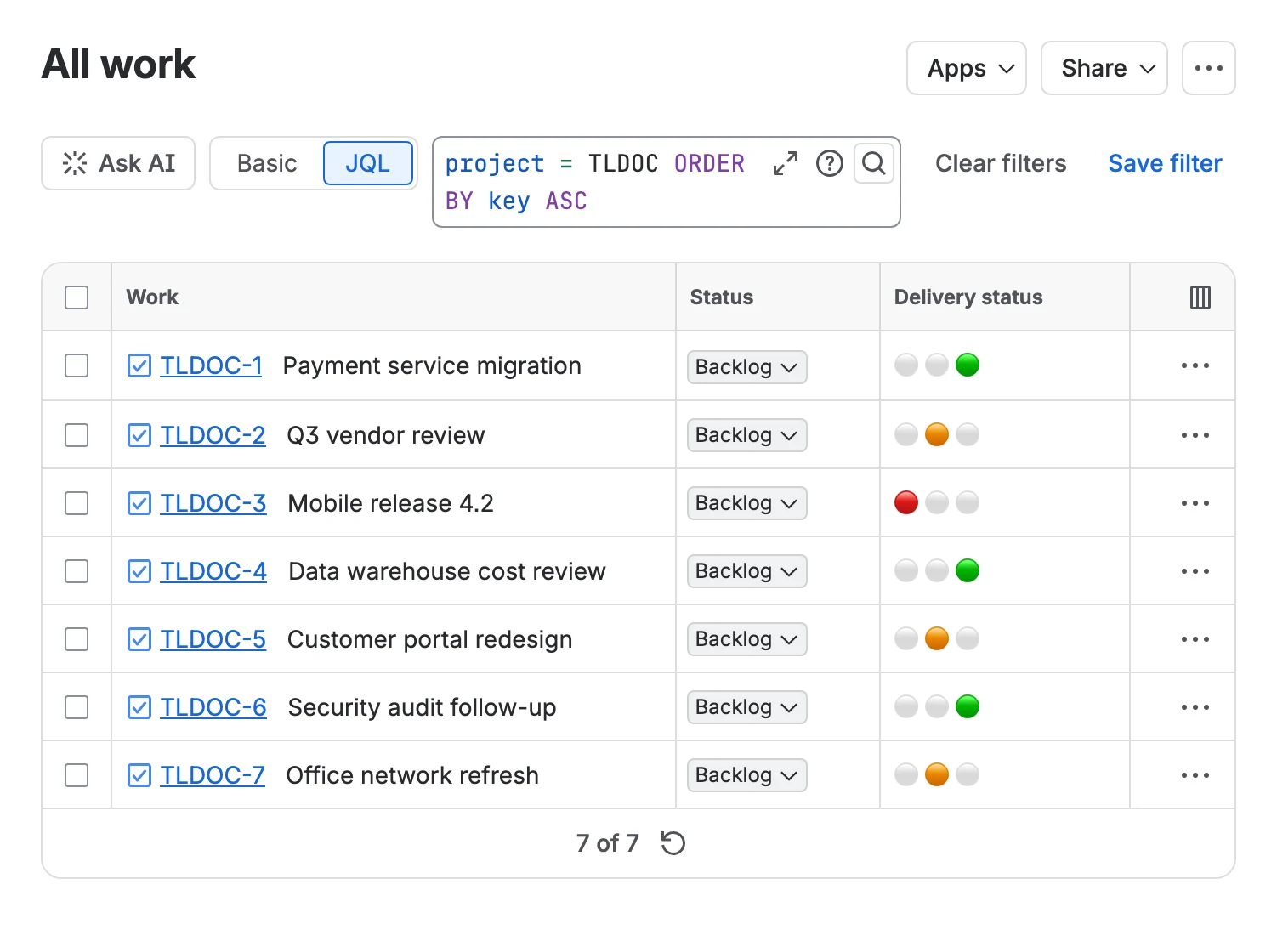Image resolution: width=1277 pixels, height=952 pixels.
Task: Open the TLDOC-1 issue link
Action: pyautogui.click(x=211, y=365)
